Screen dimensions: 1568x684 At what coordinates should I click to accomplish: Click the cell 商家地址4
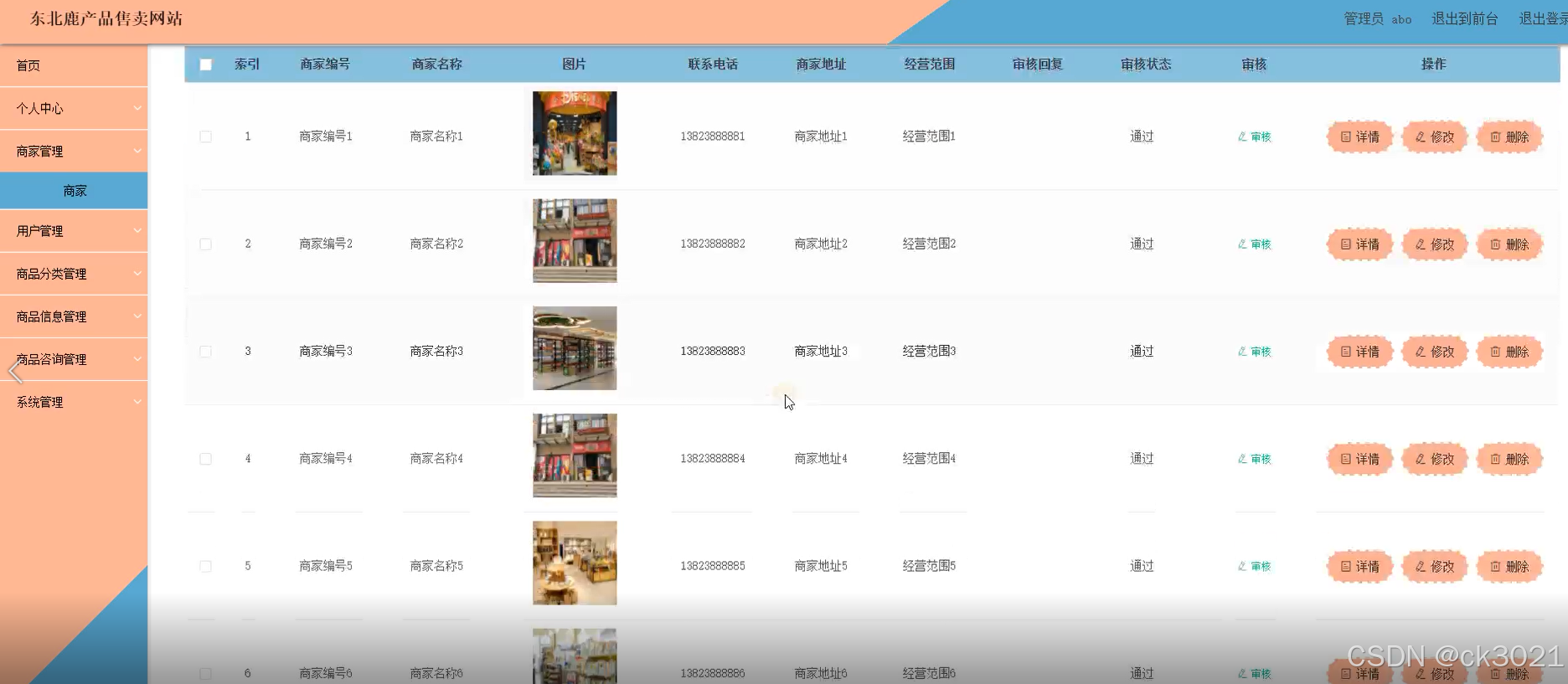point(821,459)
